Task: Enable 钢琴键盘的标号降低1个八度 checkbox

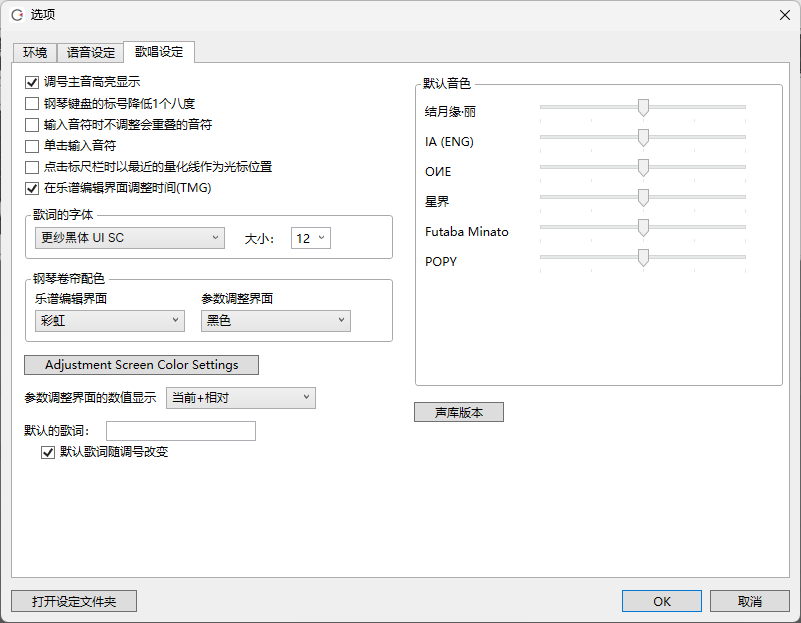Action: click(32, 103)
